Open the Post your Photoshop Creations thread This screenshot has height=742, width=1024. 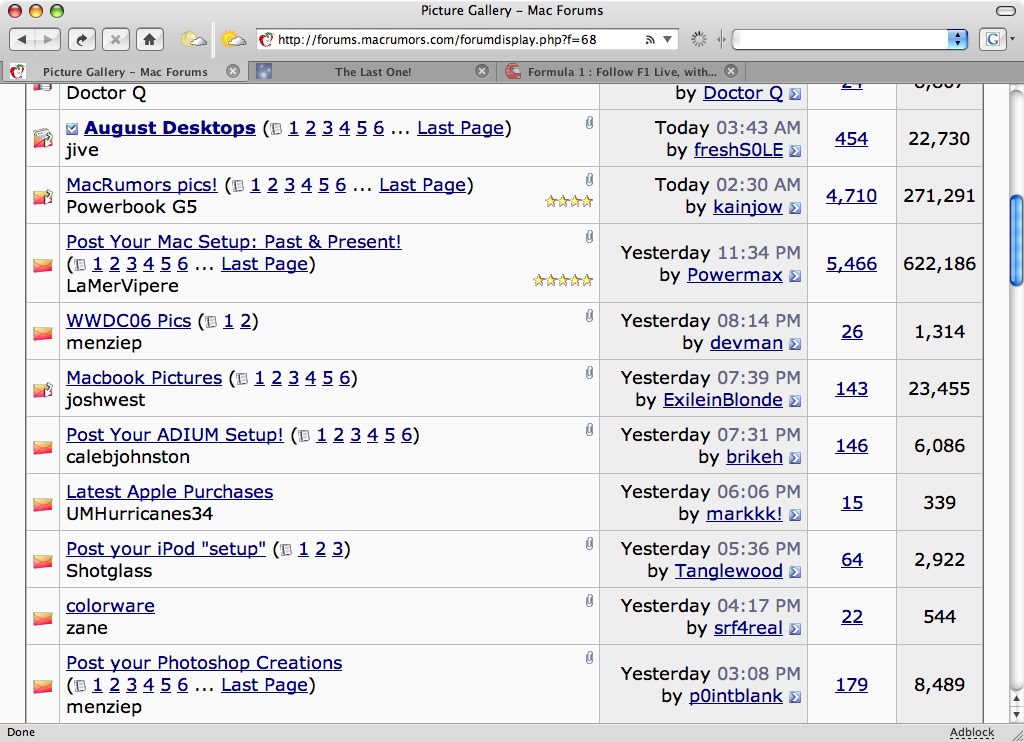(204, 662)
